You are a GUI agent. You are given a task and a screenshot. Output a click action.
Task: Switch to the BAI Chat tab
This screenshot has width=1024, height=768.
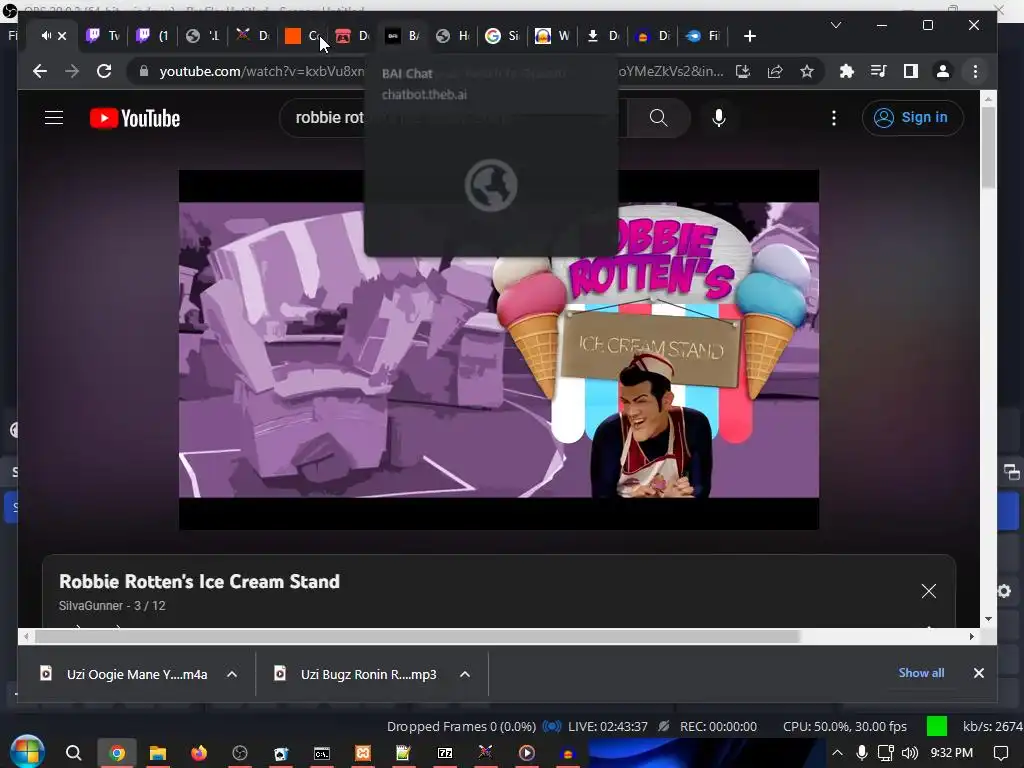(403, 35)
